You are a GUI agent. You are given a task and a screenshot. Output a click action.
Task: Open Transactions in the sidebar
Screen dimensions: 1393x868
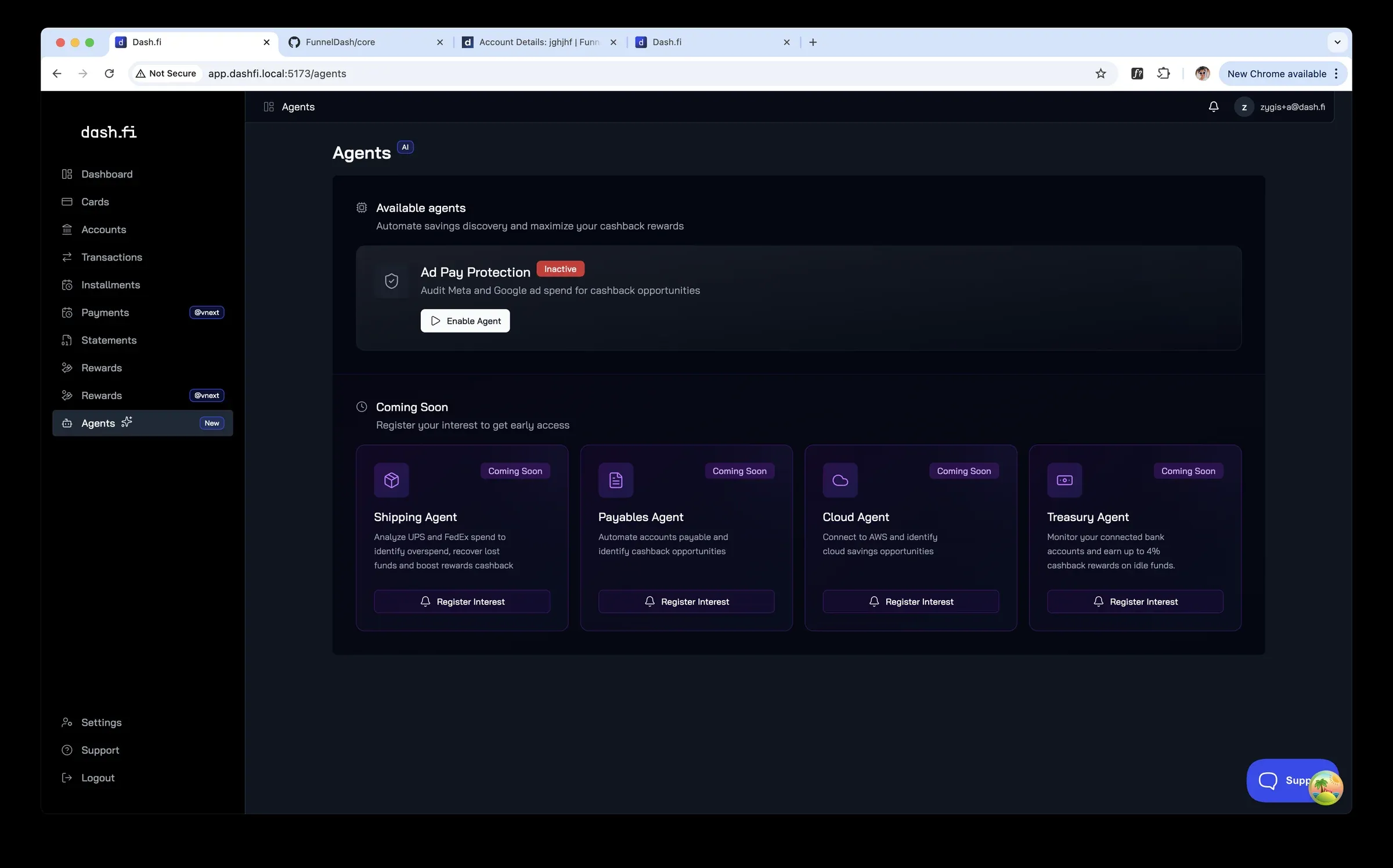[142, 257]
